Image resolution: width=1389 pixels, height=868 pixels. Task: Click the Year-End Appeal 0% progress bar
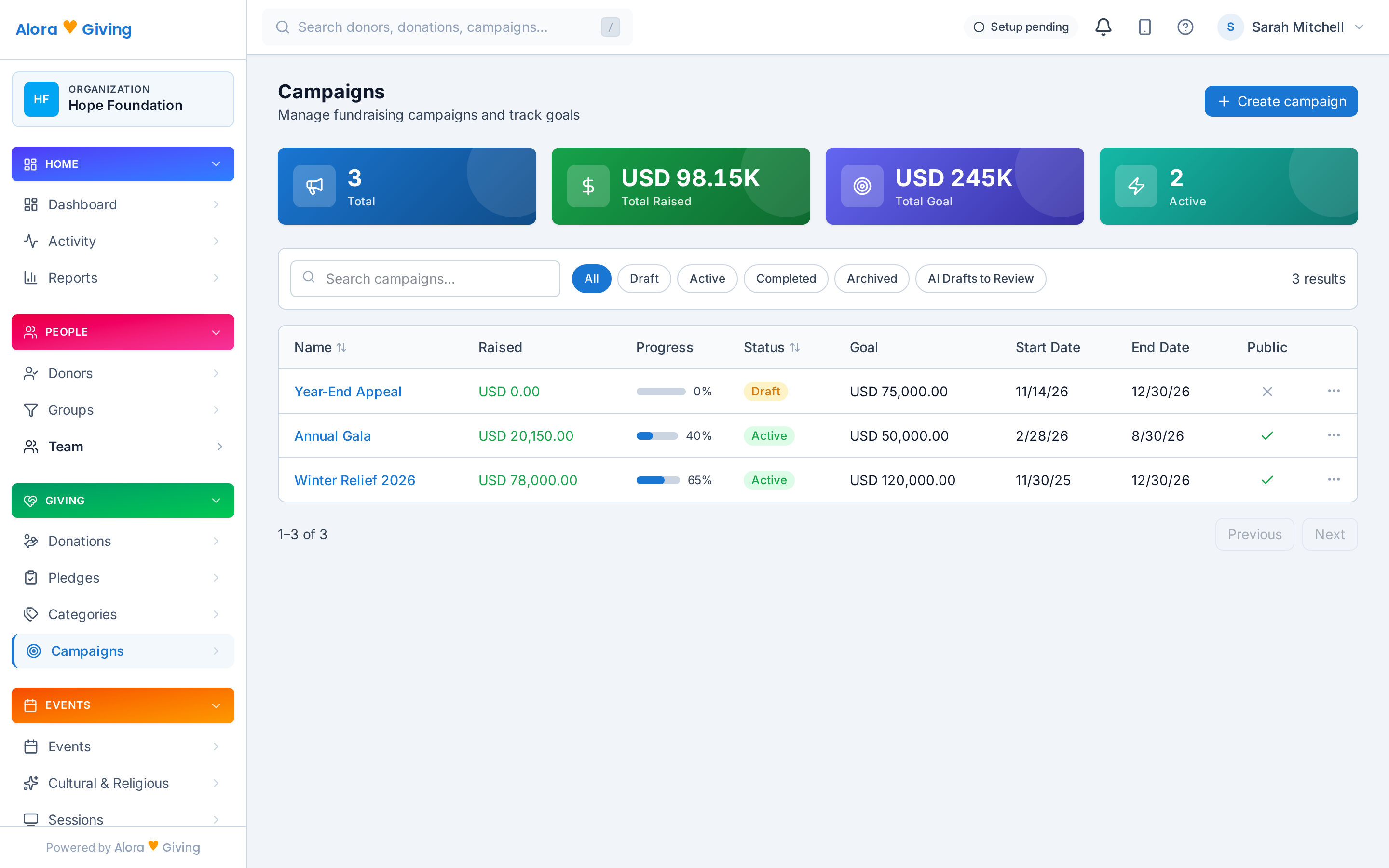click(661, 392)
